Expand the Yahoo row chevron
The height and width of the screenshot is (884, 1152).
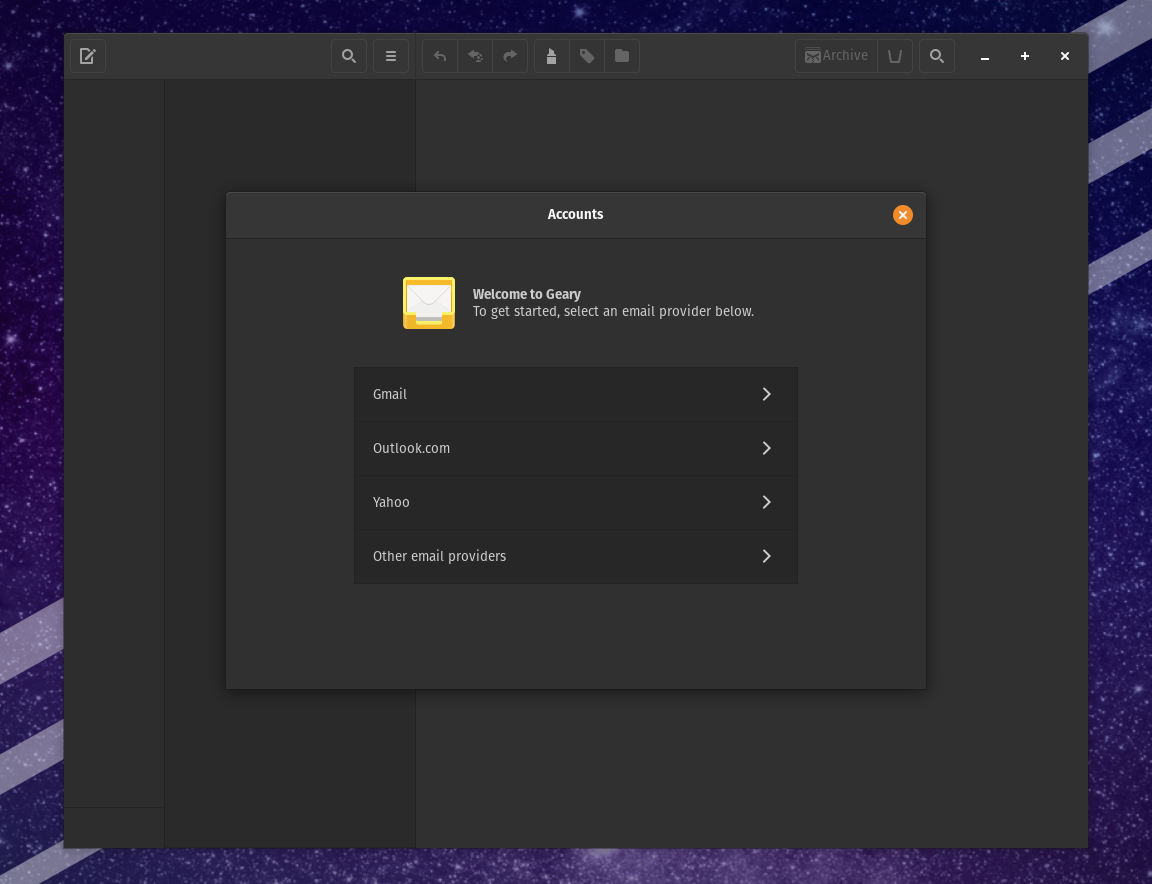766,502
